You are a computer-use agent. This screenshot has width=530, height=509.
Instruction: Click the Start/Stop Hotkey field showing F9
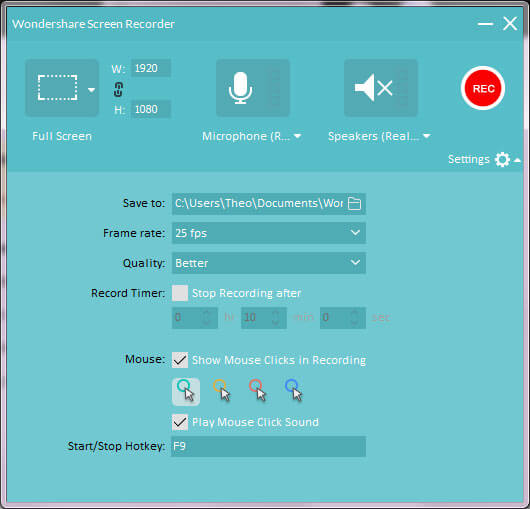pyautogui.click(x=268, y=446)
